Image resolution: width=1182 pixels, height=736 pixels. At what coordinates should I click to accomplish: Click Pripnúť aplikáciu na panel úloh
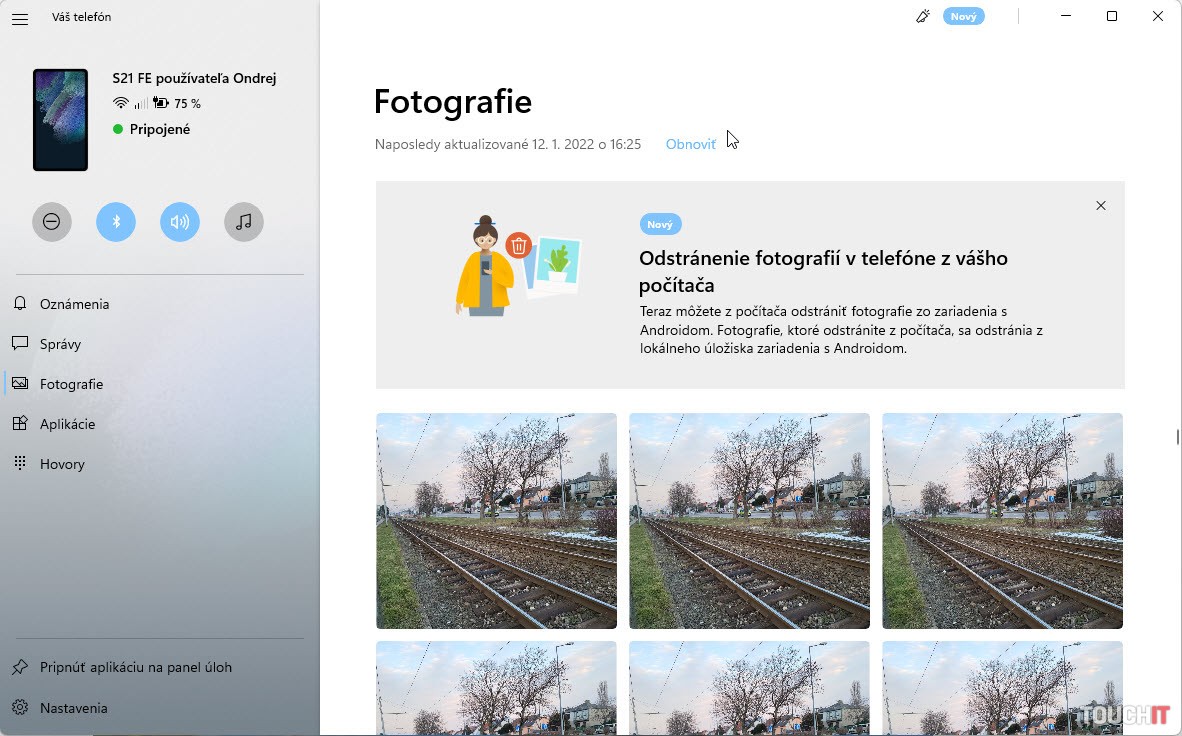click(135, 667)
